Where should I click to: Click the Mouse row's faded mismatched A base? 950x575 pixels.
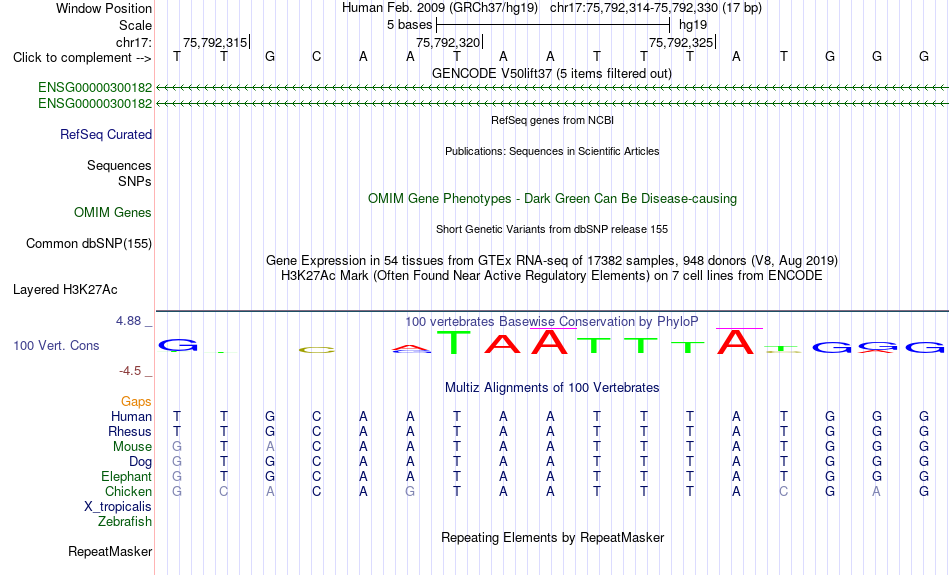(270, 447)
